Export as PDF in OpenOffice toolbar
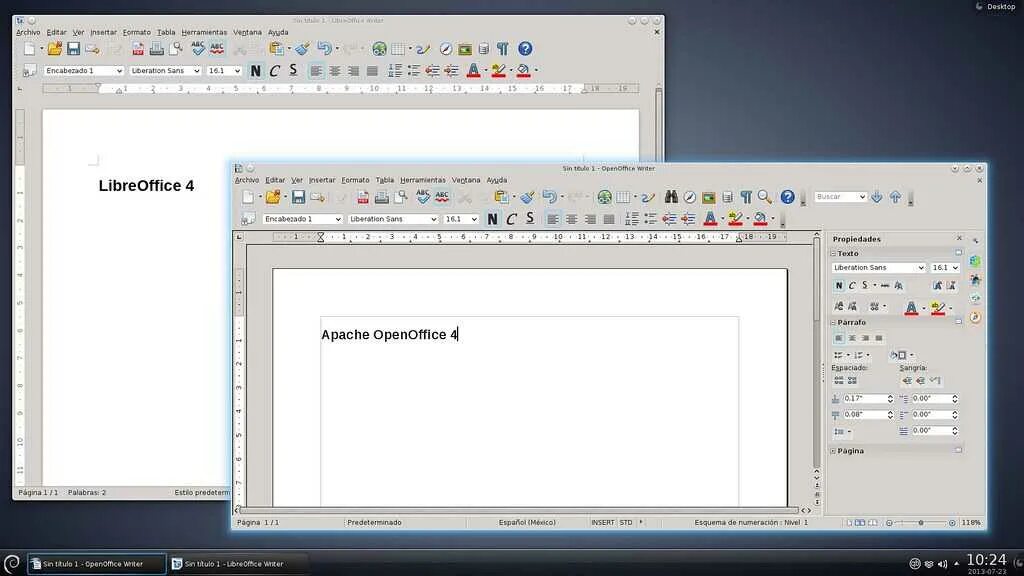Screen dimensions: 1024x576 (362, 197)
